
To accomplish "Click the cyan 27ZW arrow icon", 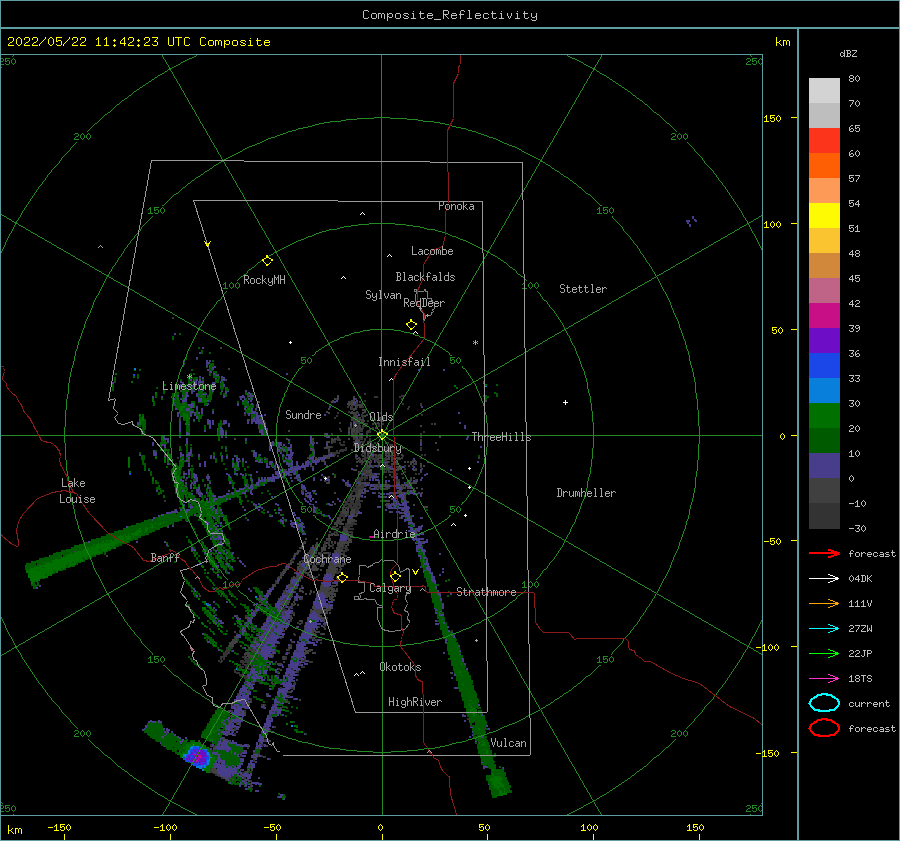I will pos(824,629).
